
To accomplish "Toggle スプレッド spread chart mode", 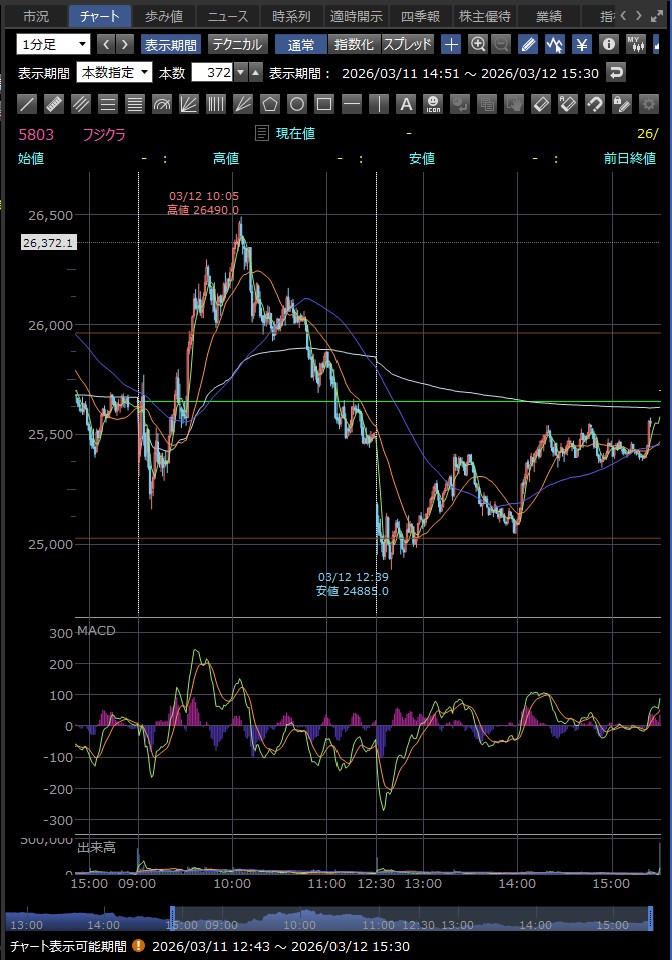I will pyautogui.click(x=408, y=44).
